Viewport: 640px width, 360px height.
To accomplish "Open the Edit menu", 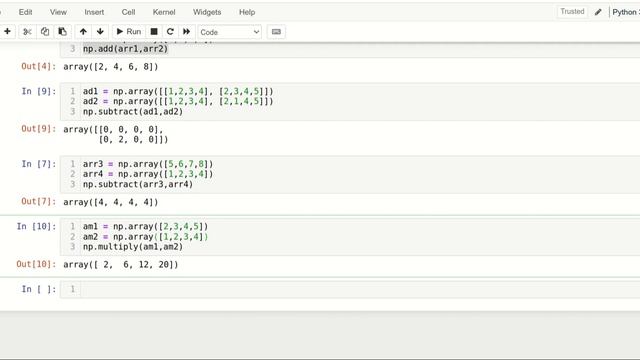I will tap(25, 12).
